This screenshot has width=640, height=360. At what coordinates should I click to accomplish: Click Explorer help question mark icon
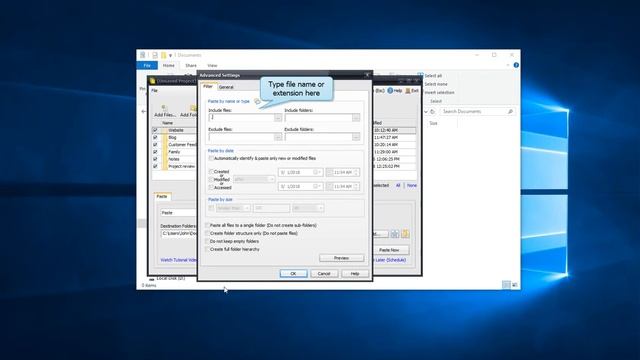coord(516,65)
